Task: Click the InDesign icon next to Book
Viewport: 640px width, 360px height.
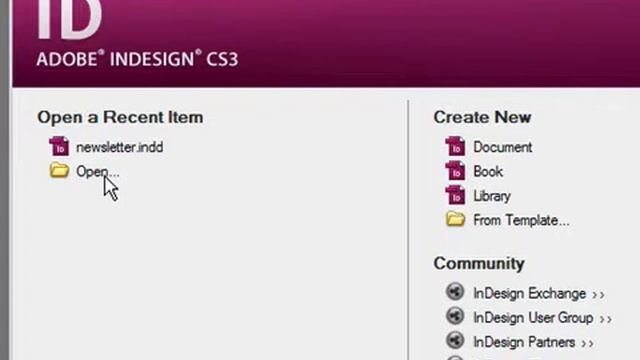Action: (455, 171)
